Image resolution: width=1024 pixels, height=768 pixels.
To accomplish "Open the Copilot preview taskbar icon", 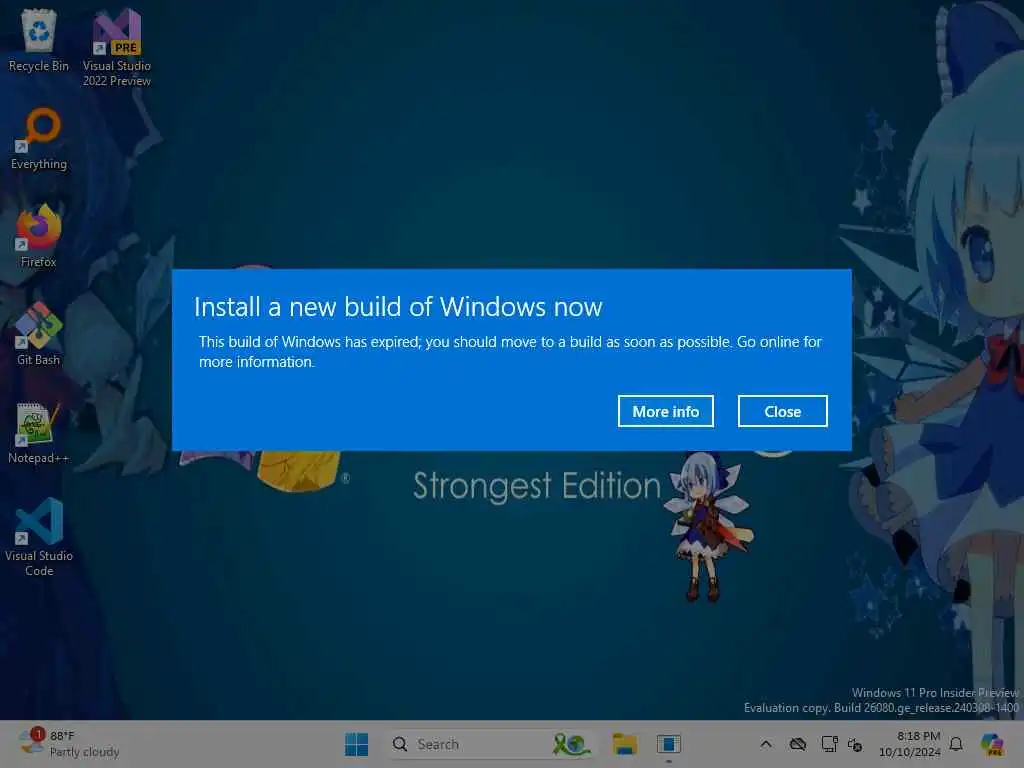I will [993, 744].
